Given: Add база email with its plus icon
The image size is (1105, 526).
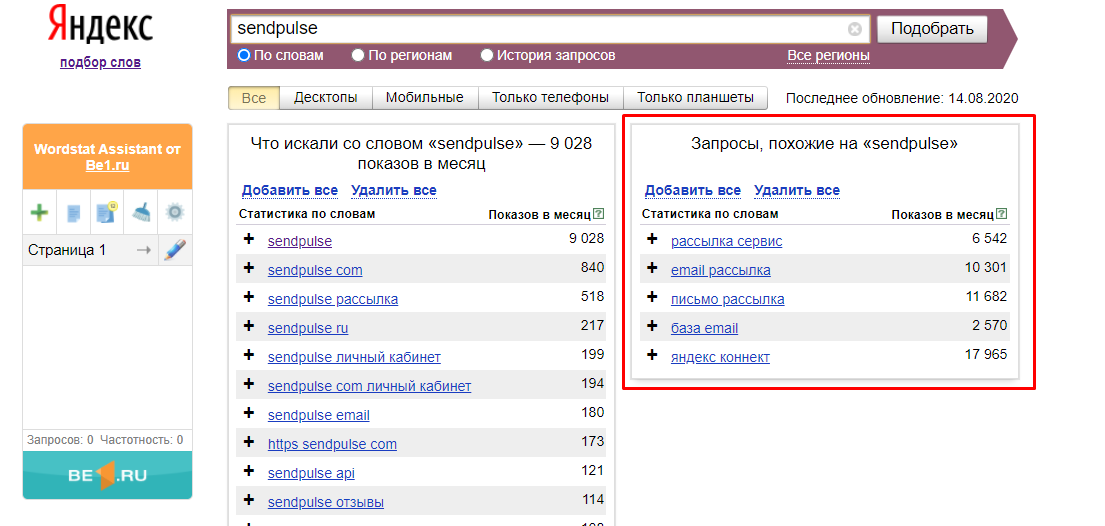Looking at the screenshot, I should pos(652,326).
